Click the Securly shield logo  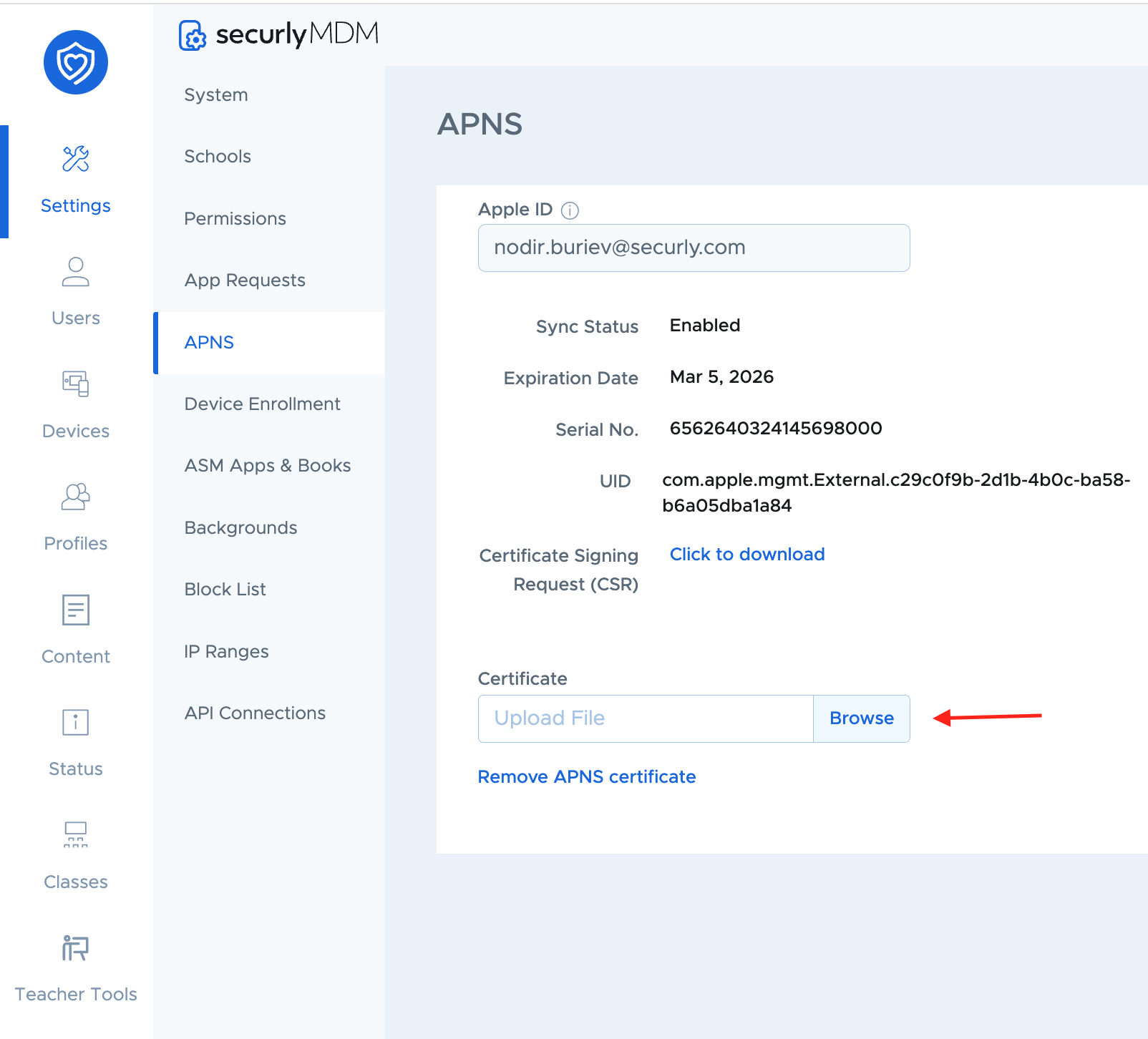(x=76, y=62)
